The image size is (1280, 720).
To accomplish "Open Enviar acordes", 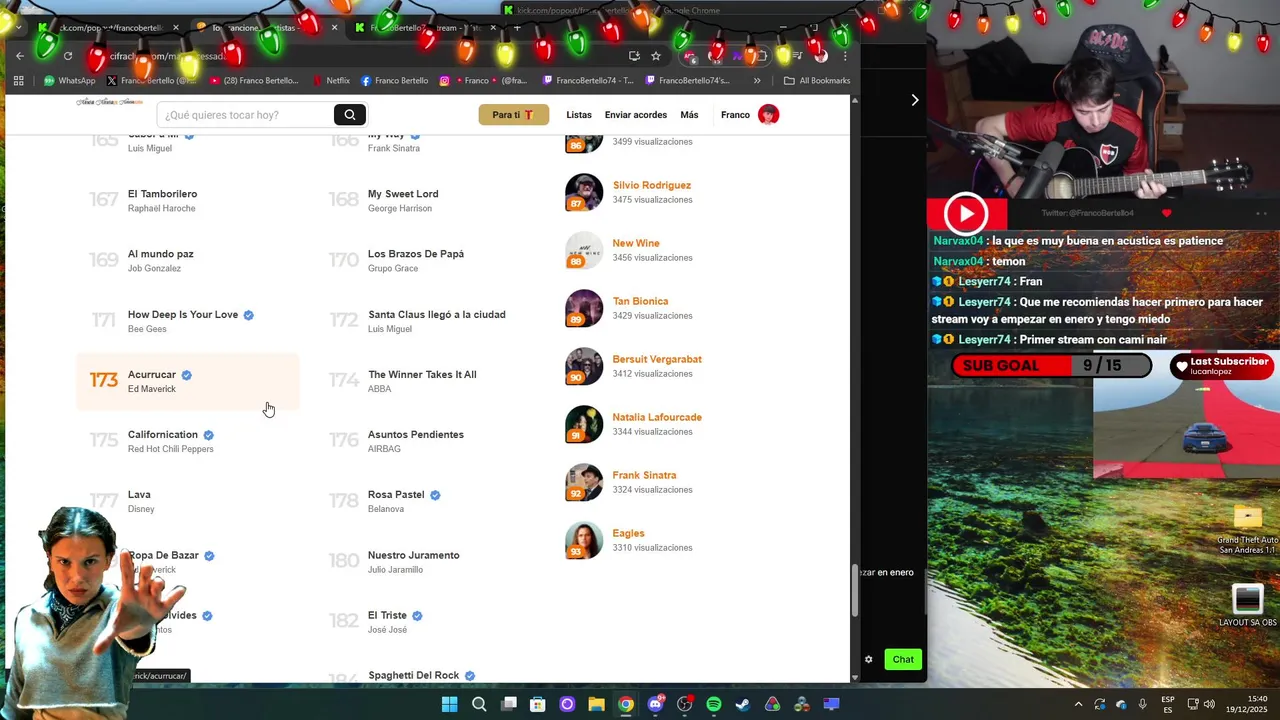I will (636, 115).
